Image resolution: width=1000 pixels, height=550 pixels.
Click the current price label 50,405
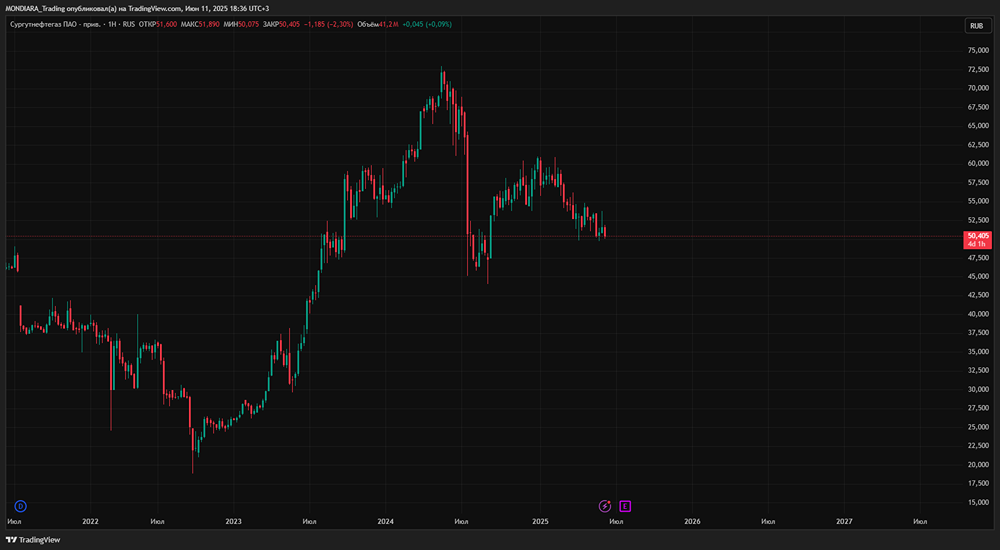(x=978, y=235)
